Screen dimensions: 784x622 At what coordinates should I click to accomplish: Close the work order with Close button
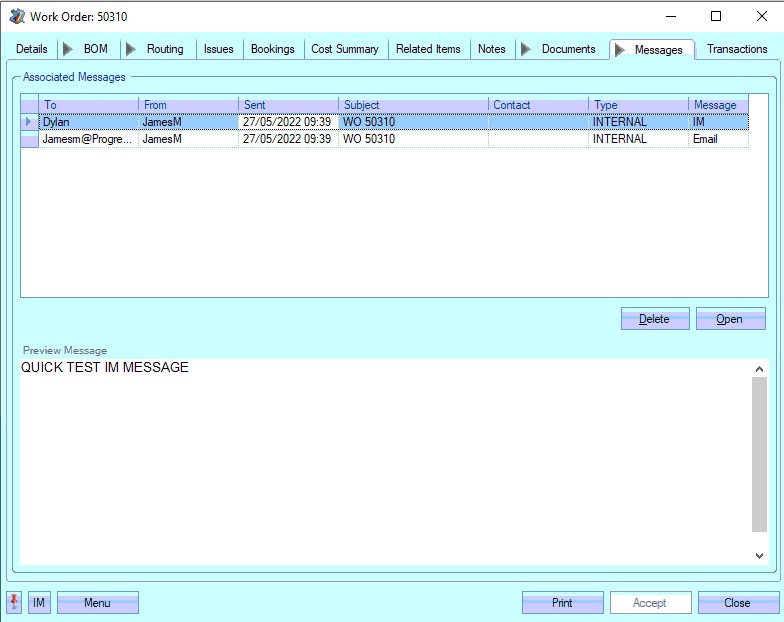click(x=737, y=603)
